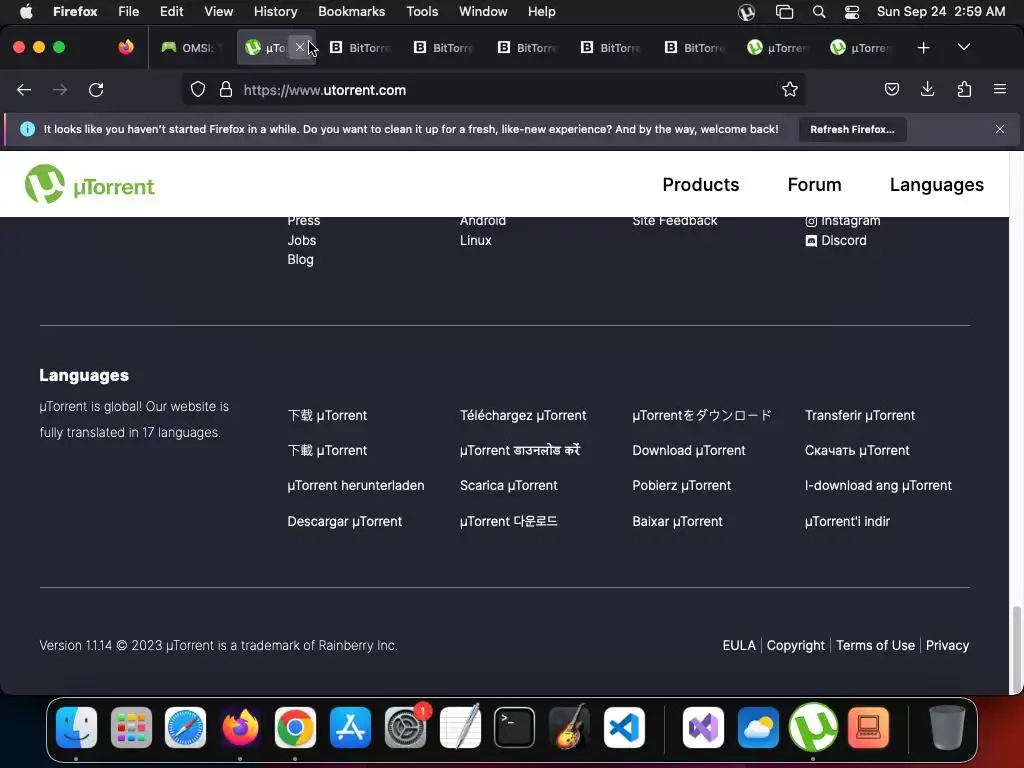Viewport: 1024px width, 768px height.
Task: Click the page vertical scrollbar thumb
Action: point(1016,650)
